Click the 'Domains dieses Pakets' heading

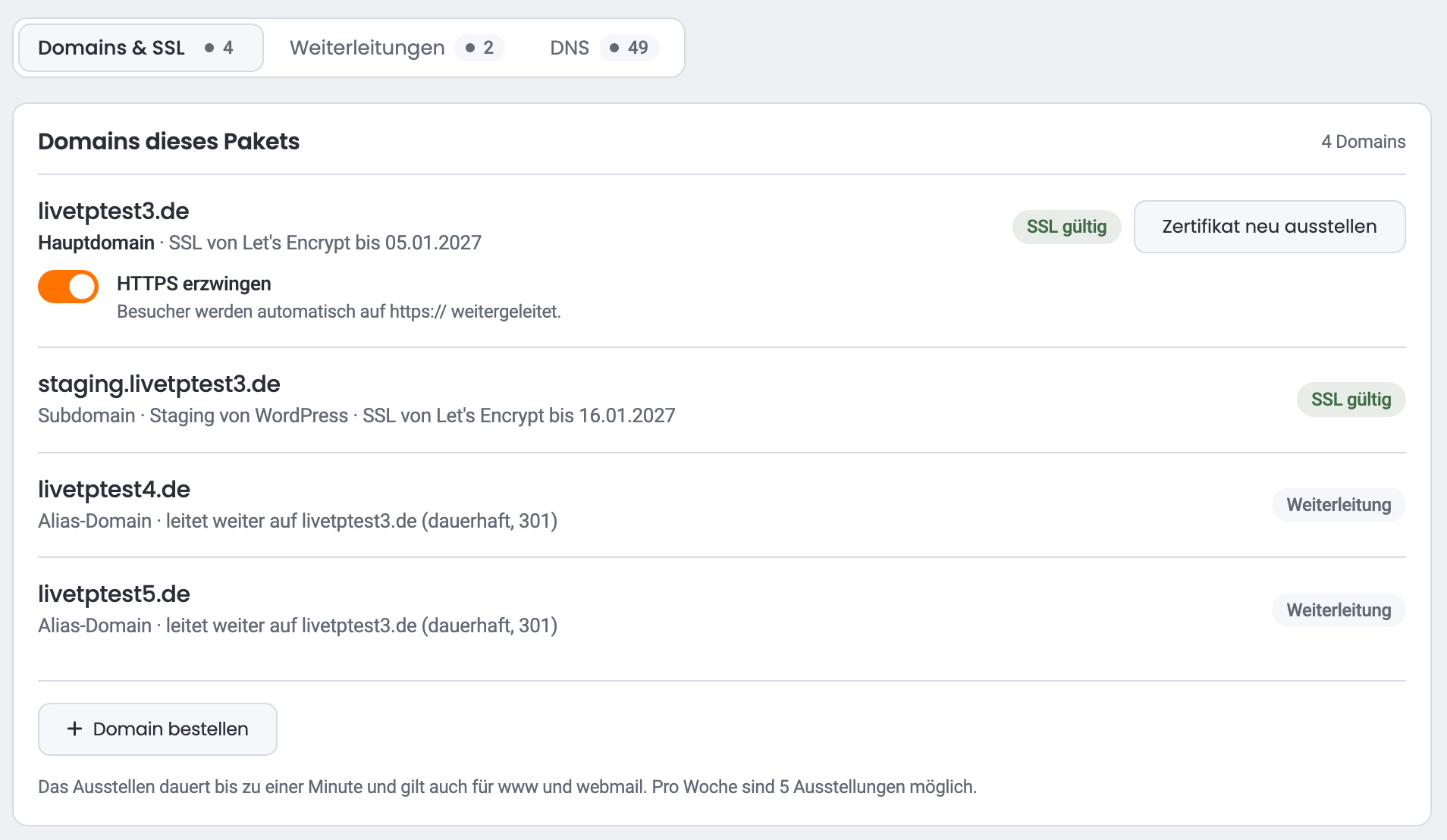[x=169, y=142]
